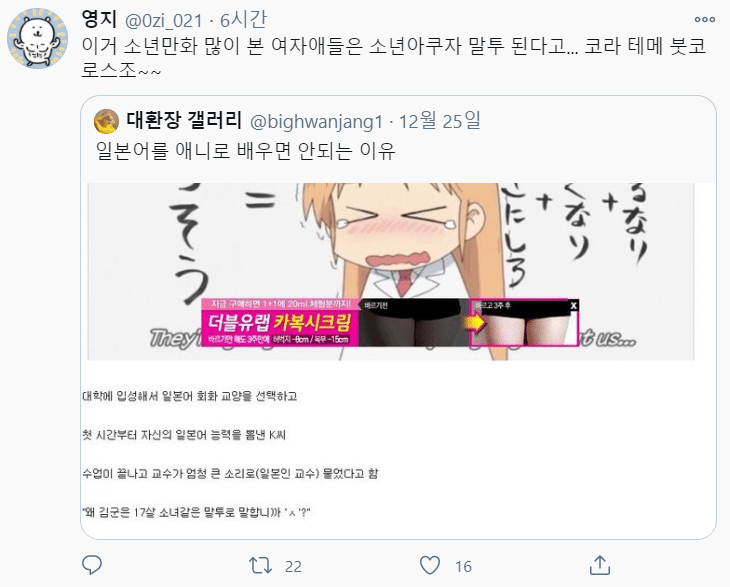Open quoted tweet text 일본어를 애니로
The image size is (730, 587).
pyautogui.click(x=246, y=151)
